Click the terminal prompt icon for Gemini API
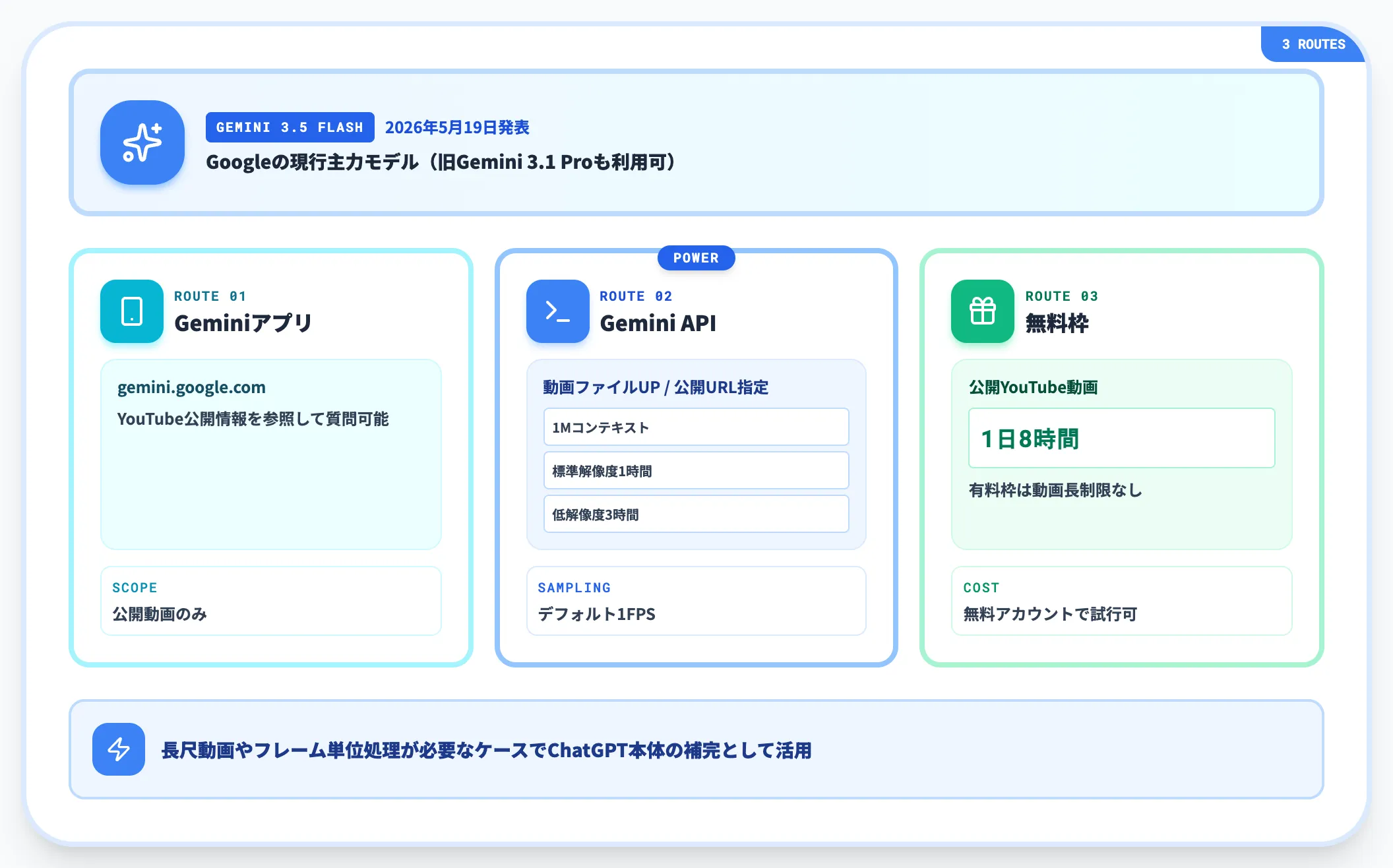 (x=557, y=311)
